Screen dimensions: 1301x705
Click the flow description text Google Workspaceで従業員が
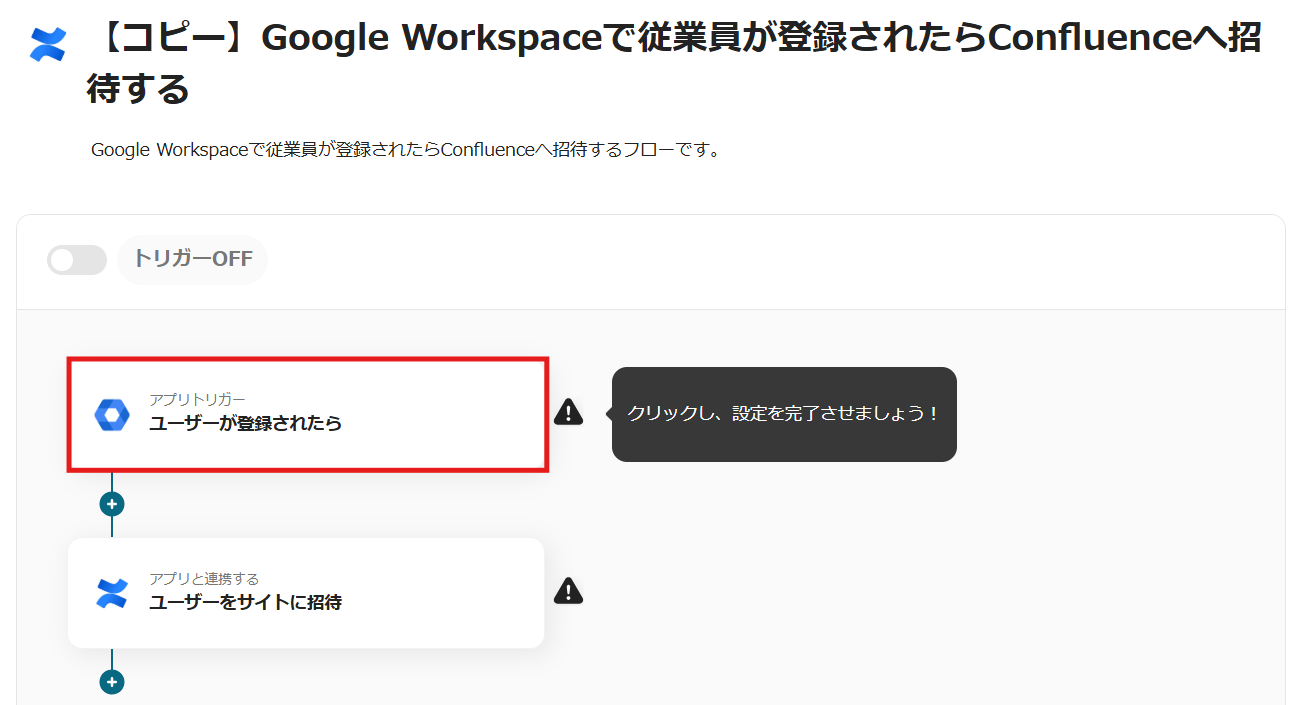(x=406, y=150)
